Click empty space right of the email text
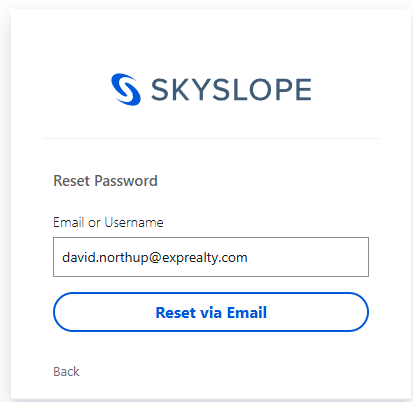Image resolution: width=413 pixels, height=402 pixels. tap(307, 257)
